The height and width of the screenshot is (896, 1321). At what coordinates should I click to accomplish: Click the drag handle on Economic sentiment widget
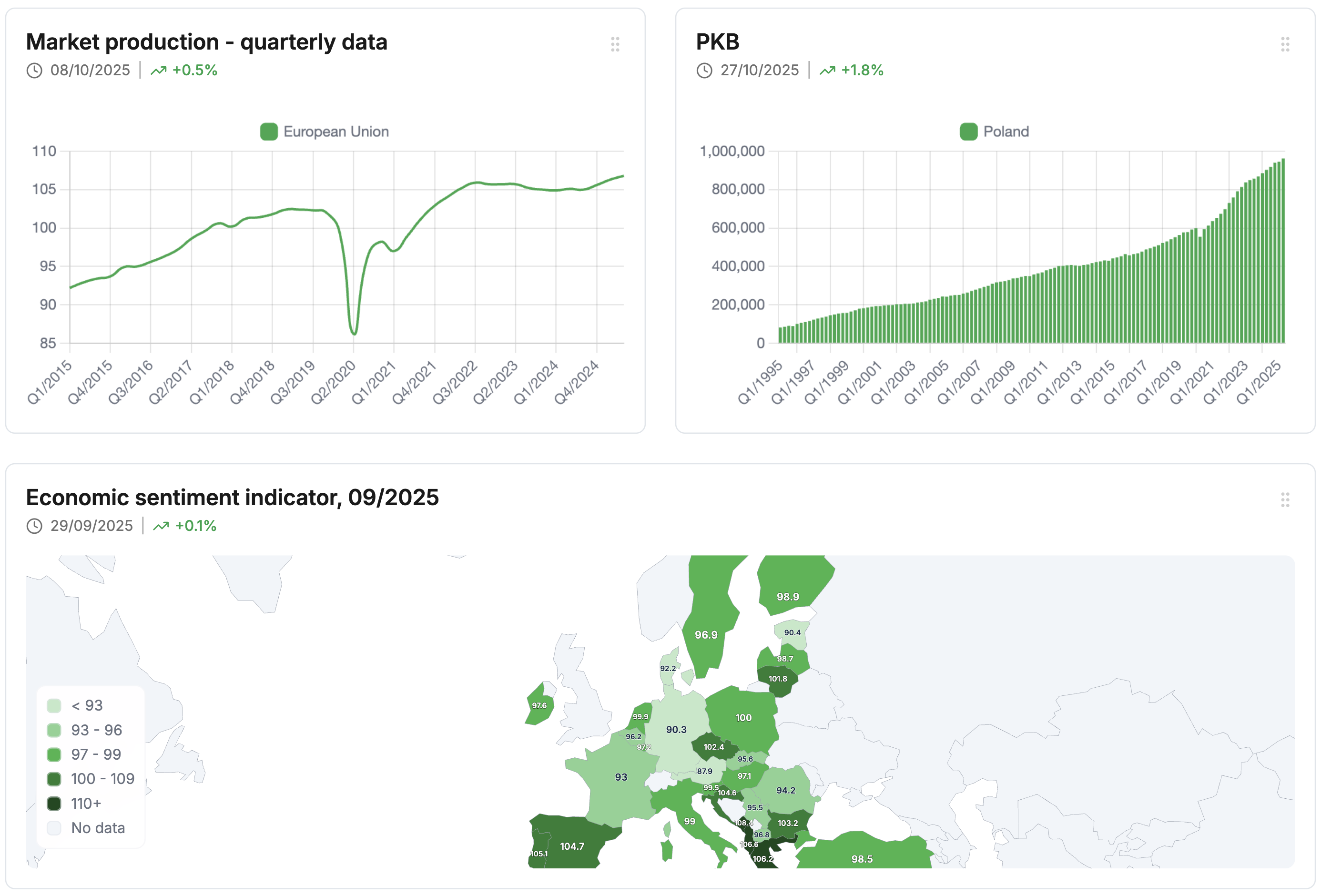click(1286, 500)
